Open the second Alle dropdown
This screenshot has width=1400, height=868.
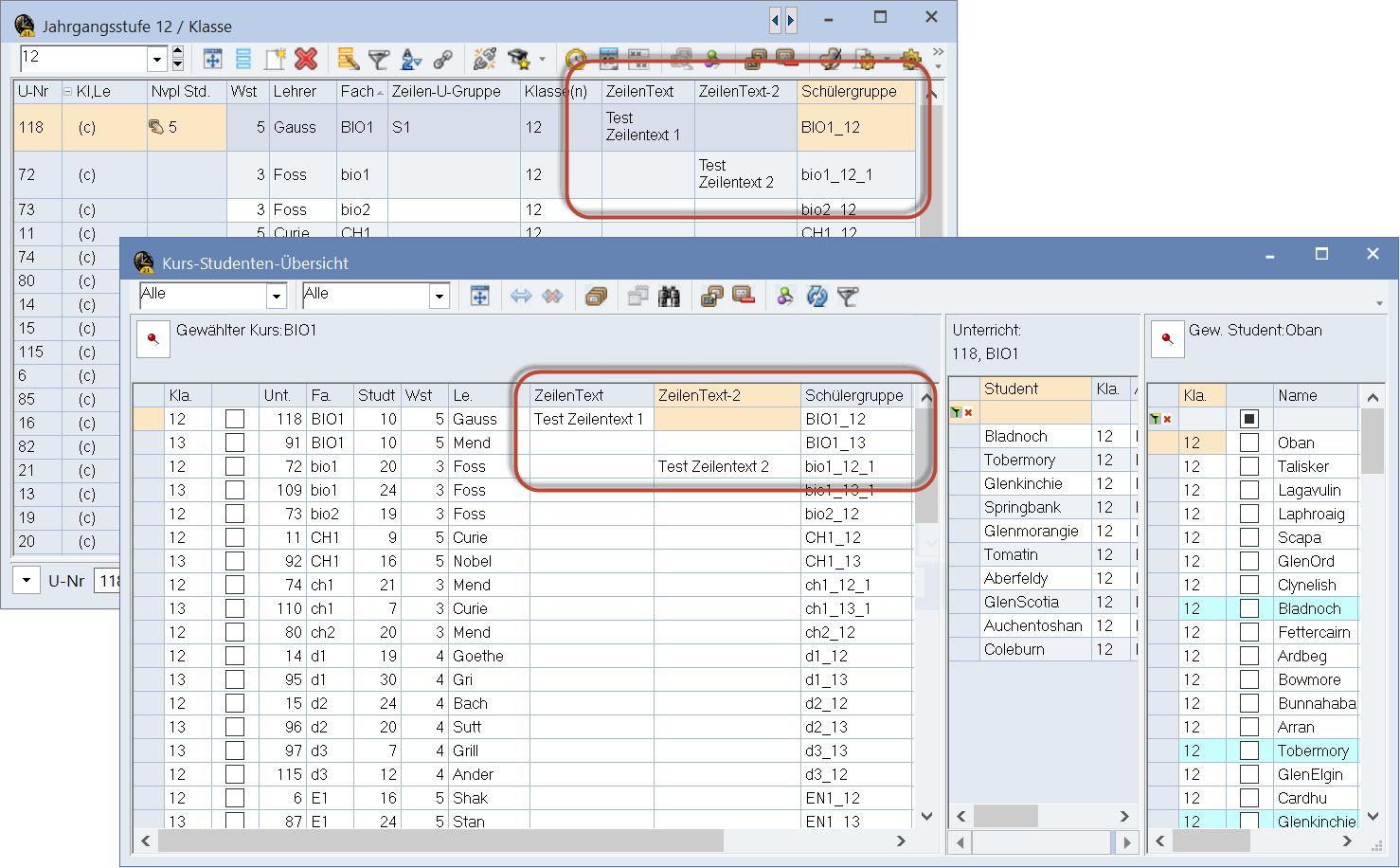(x=439, y=297)
